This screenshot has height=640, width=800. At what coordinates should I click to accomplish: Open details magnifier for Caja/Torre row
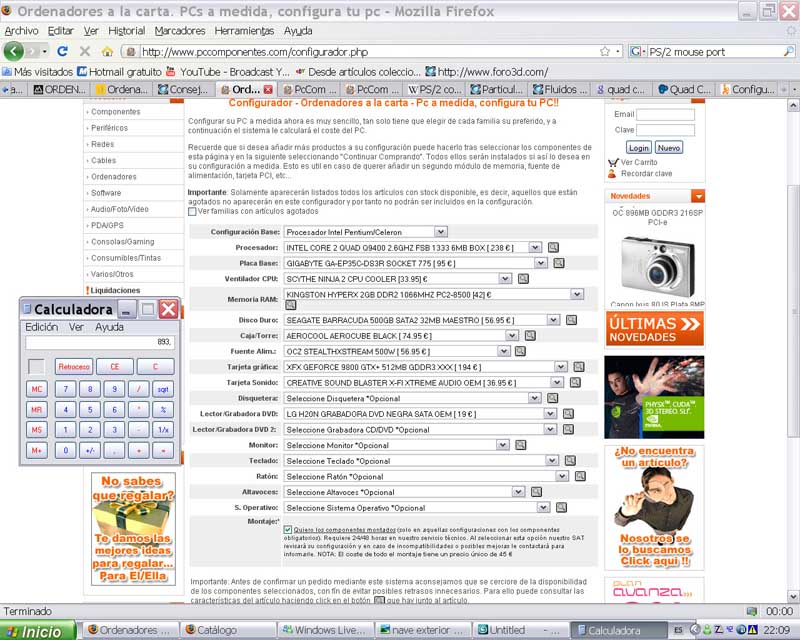point(530,335)
